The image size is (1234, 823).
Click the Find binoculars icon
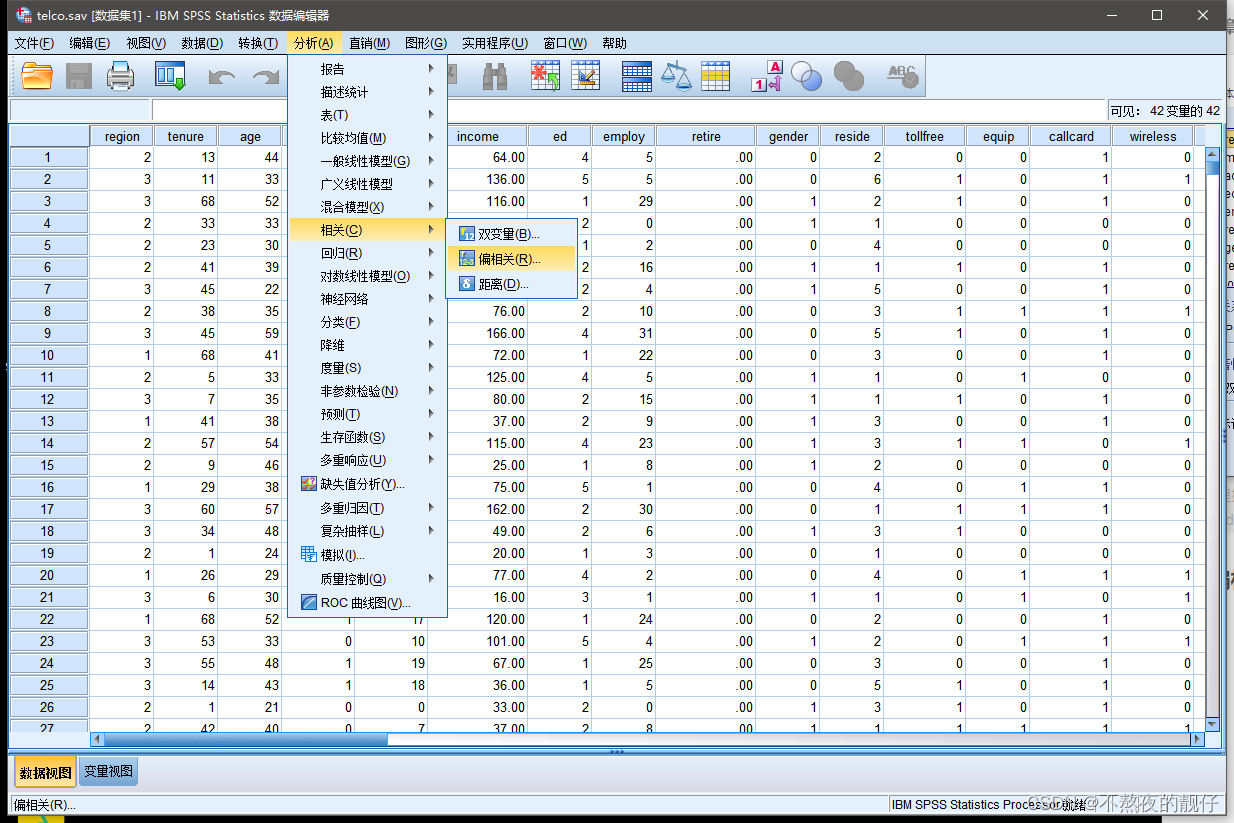point(495,76)
